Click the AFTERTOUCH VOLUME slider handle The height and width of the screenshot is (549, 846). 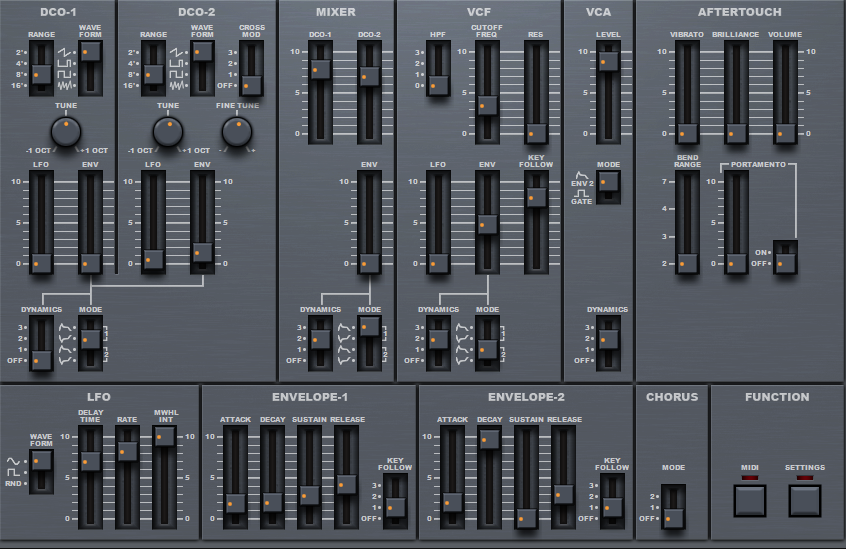pyautogui.click(x=785, y=133)
